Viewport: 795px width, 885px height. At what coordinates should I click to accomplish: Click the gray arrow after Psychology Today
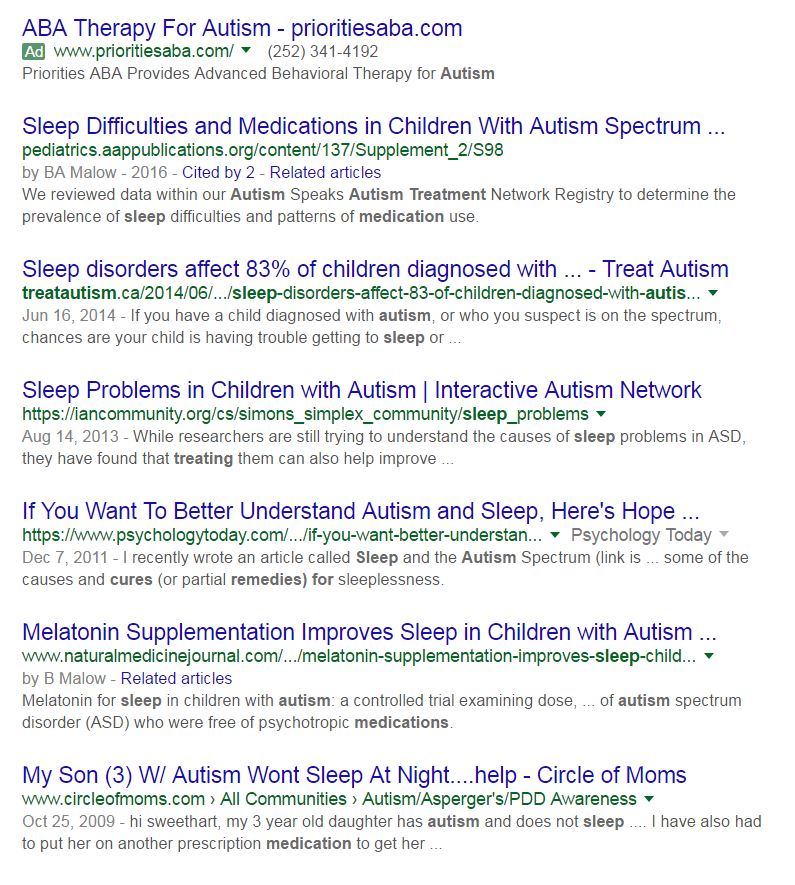click(724, 535)
